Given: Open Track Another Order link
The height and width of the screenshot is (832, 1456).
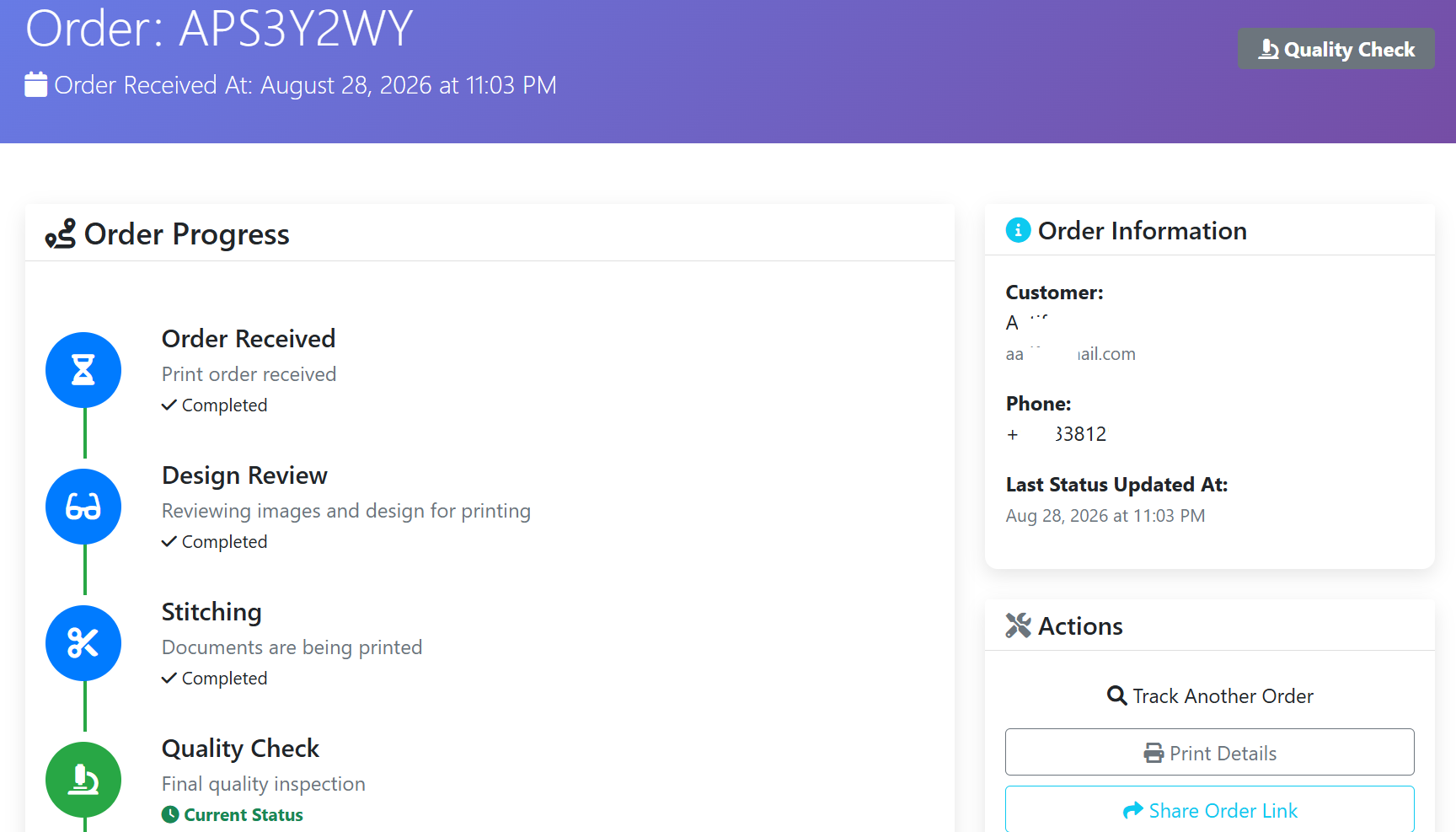Looking at the screenshot, I should click(x=1210, y=695).
